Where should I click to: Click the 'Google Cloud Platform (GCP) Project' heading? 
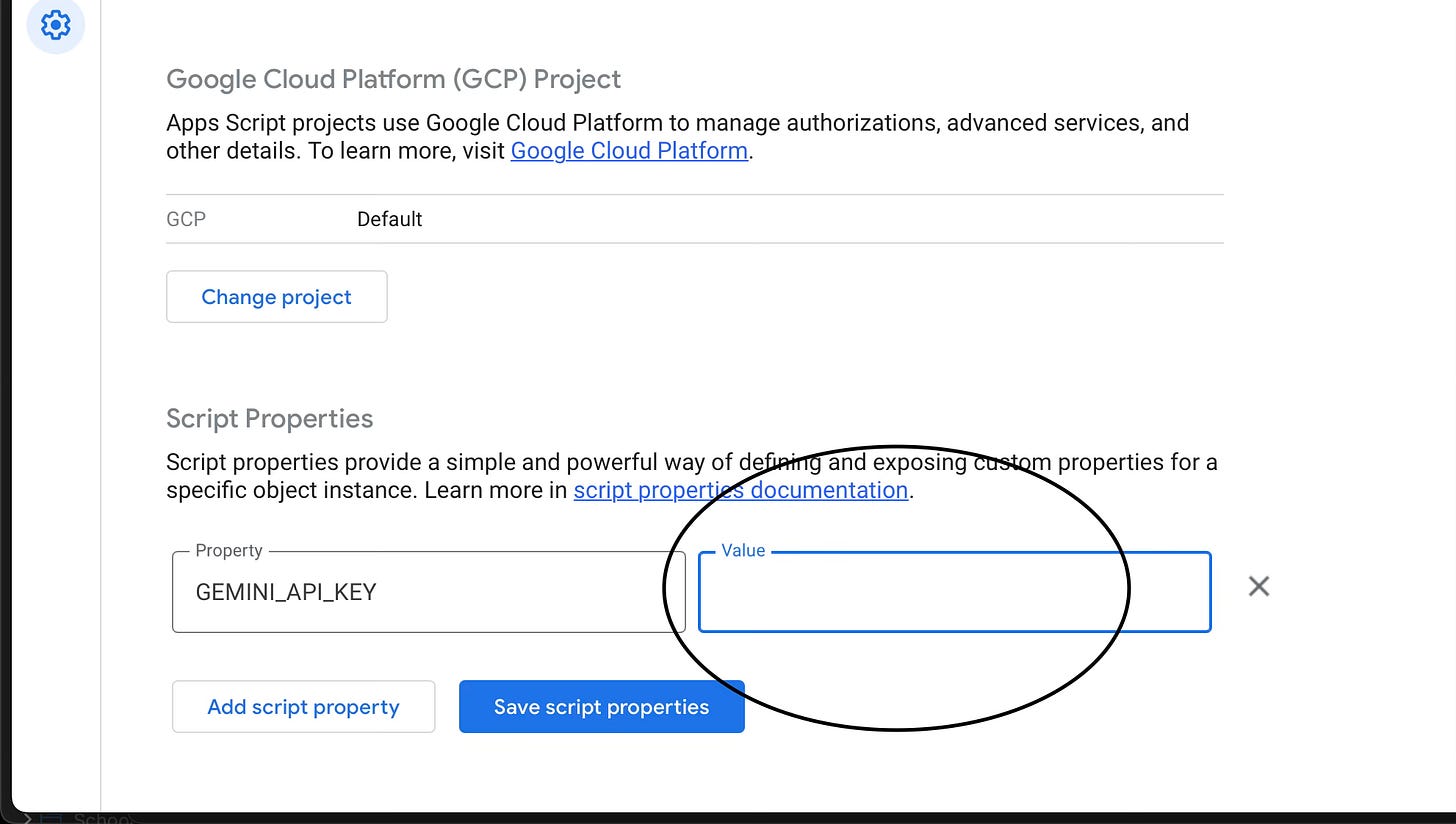pyautogui.click(x=394, y=79)
